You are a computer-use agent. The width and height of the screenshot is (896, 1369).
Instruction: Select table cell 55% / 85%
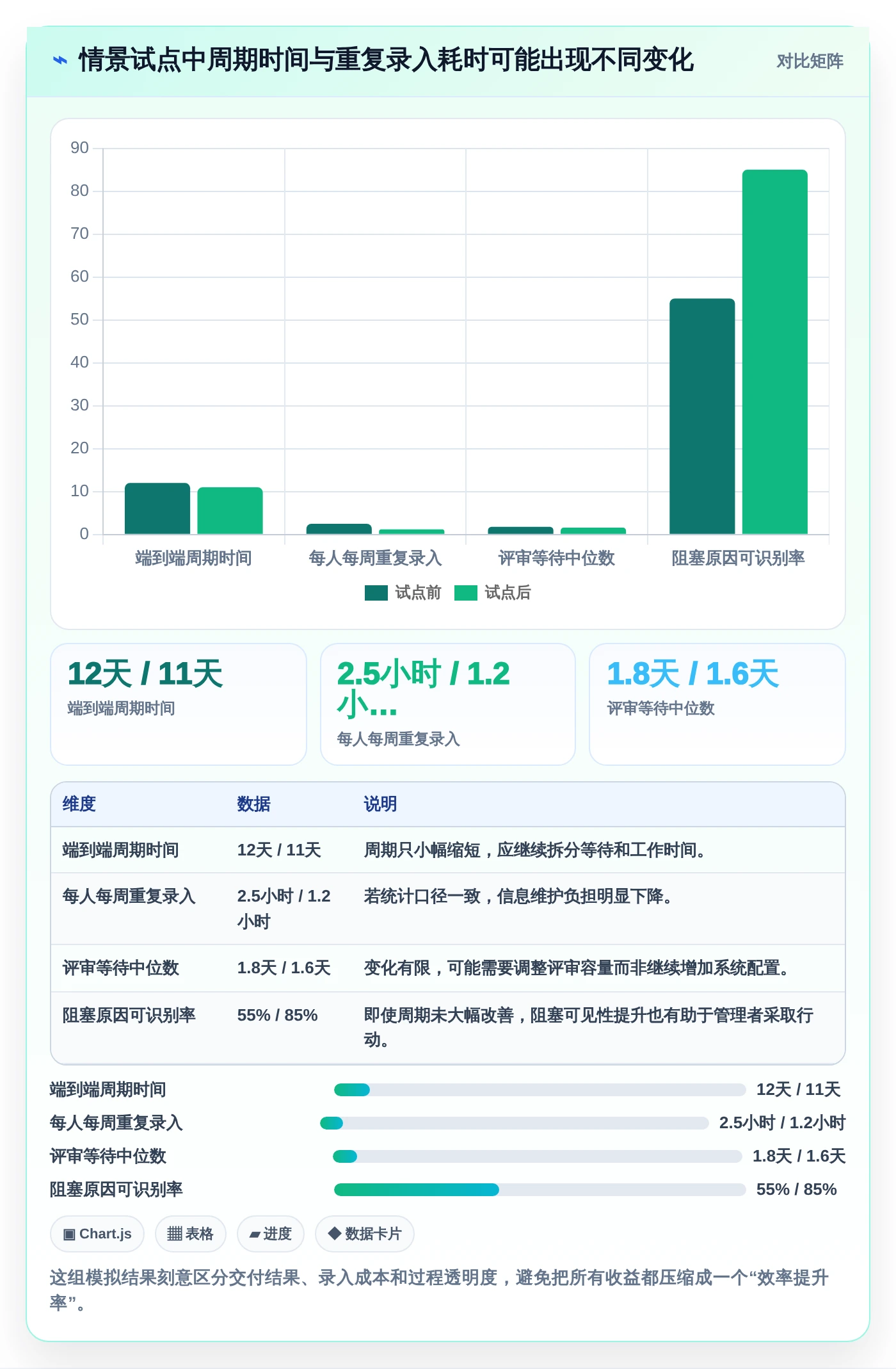pos(278,1016)
